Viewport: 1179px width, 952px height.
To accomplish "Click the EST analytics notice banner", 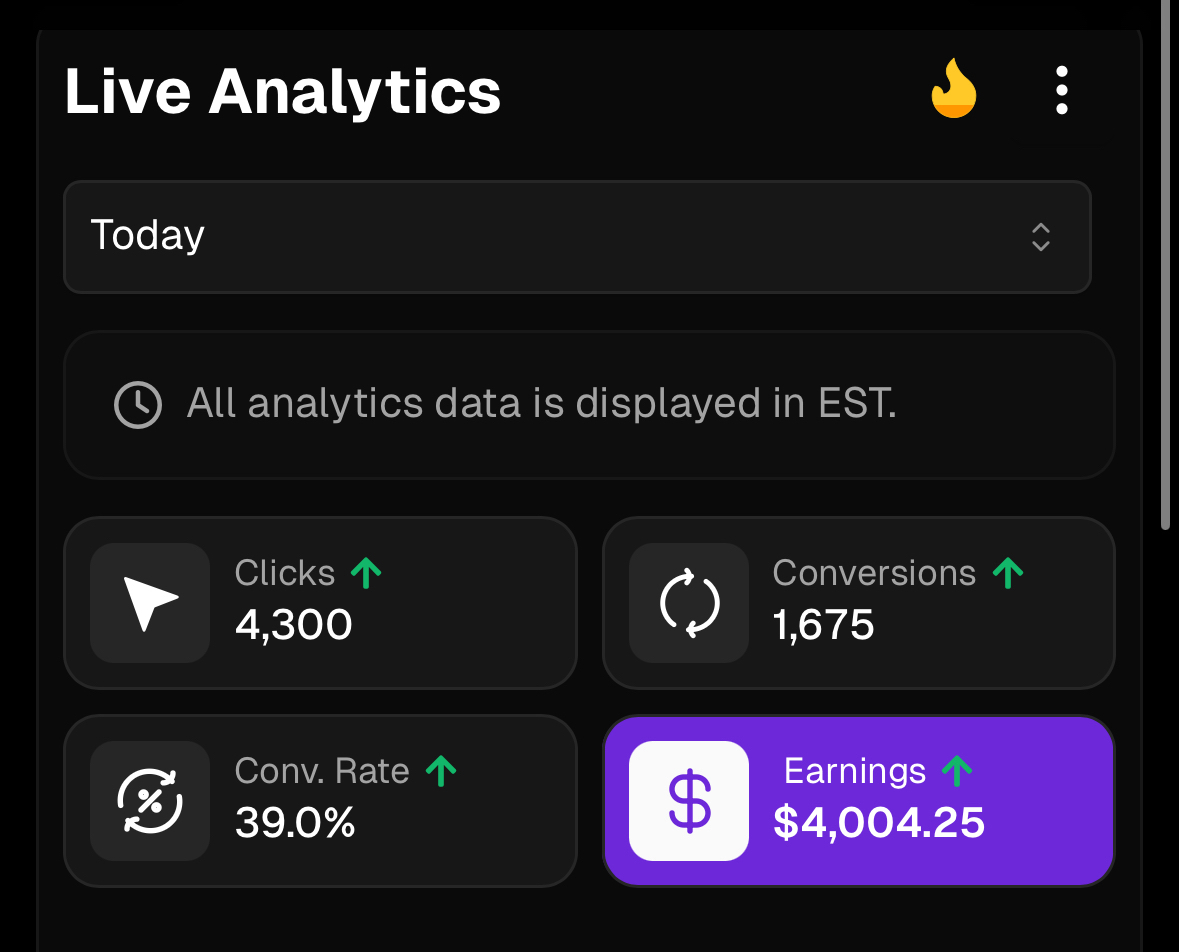I will point(589,405).
